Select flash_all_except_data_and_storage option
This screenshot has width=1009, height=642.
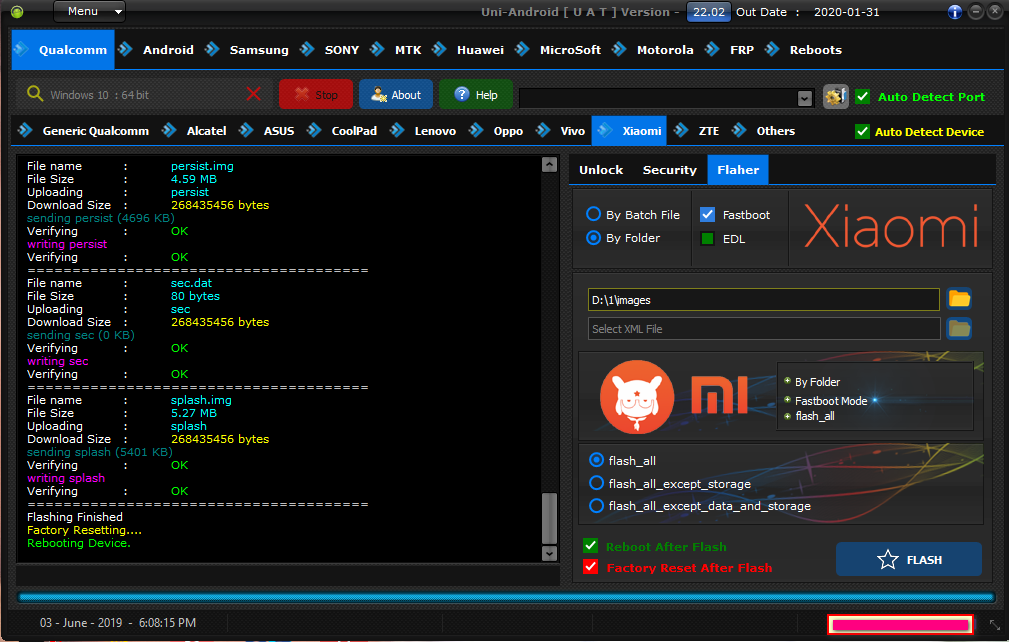tap(597, 506)
